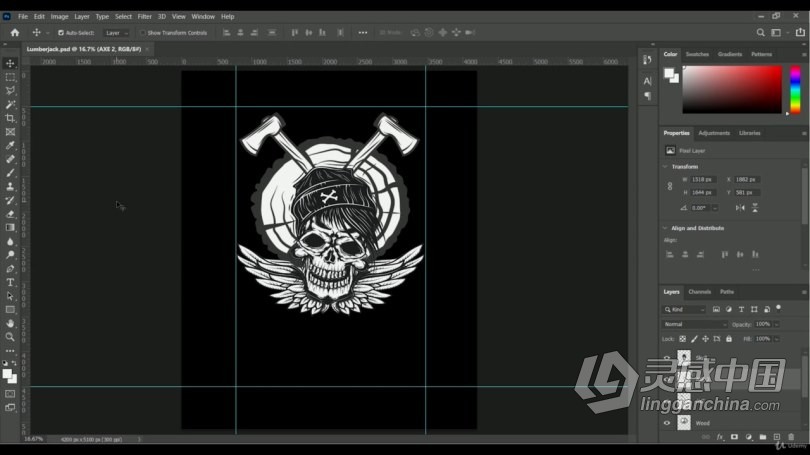Select the Gradient tool
The height and width of the screenshot is (455, 810).
click(10, 227)
